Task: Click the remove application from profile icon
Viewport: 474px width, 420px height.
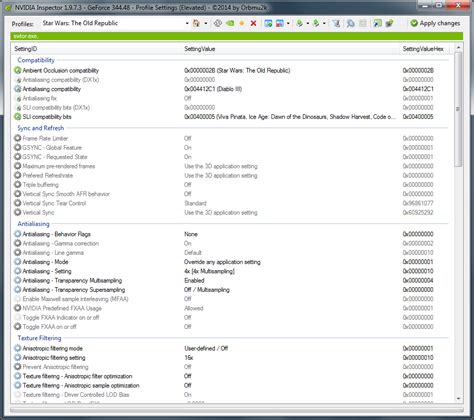Action: pos(280,23)
